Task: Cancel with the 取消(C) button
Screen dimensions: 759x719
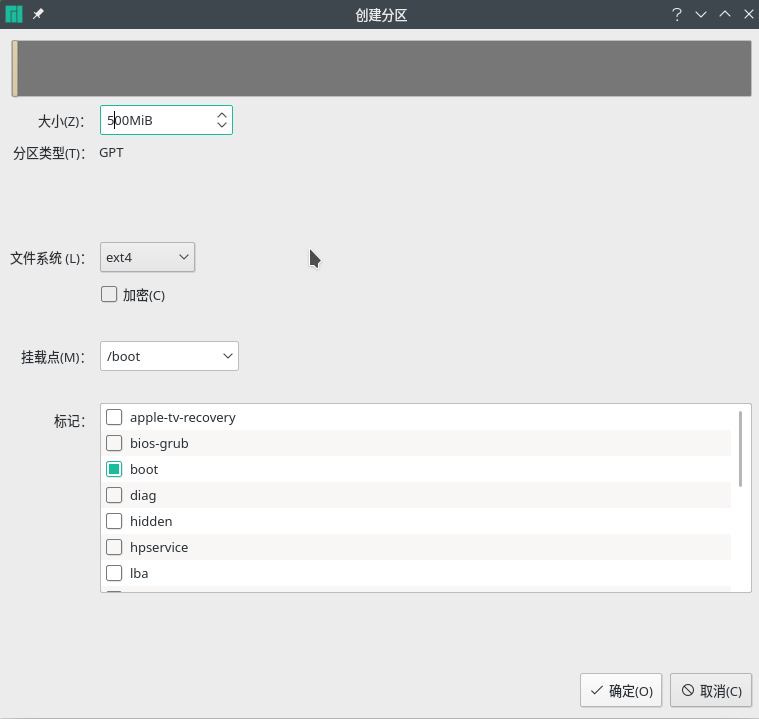Action: 711,690
